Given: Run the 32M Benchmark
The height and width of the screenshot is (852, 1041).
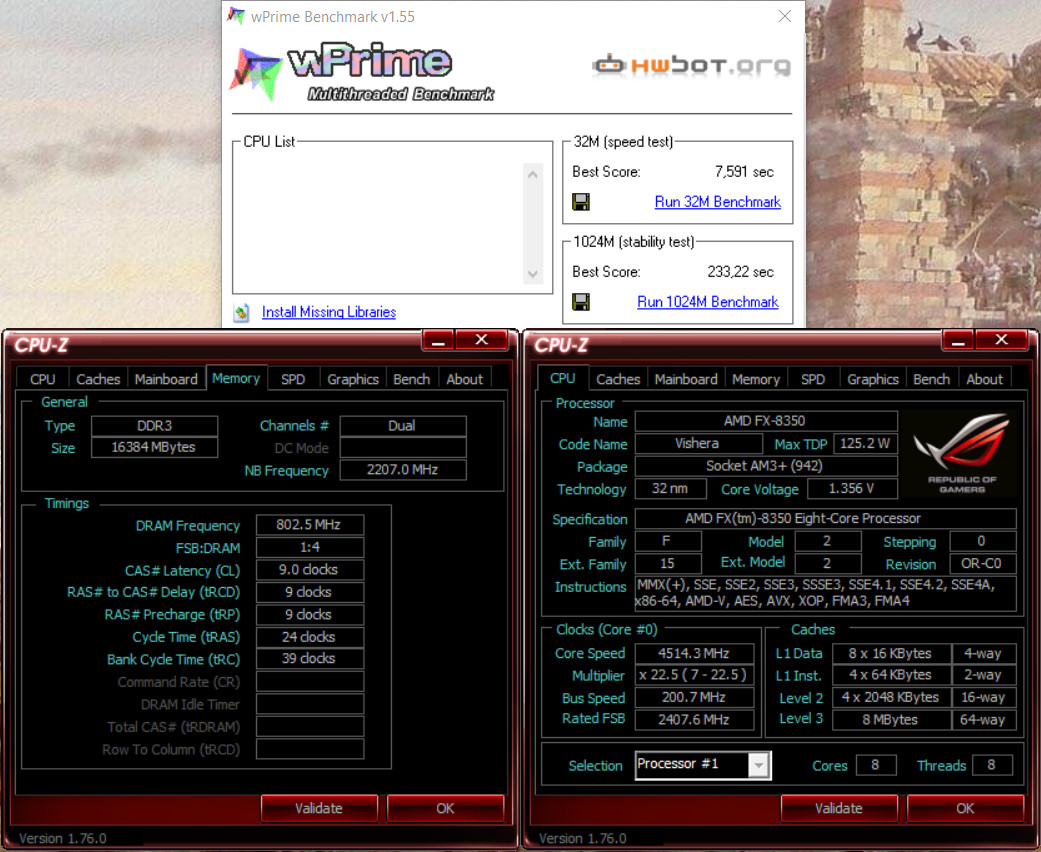Looking at the screenshot, I should tap(717, 202).
